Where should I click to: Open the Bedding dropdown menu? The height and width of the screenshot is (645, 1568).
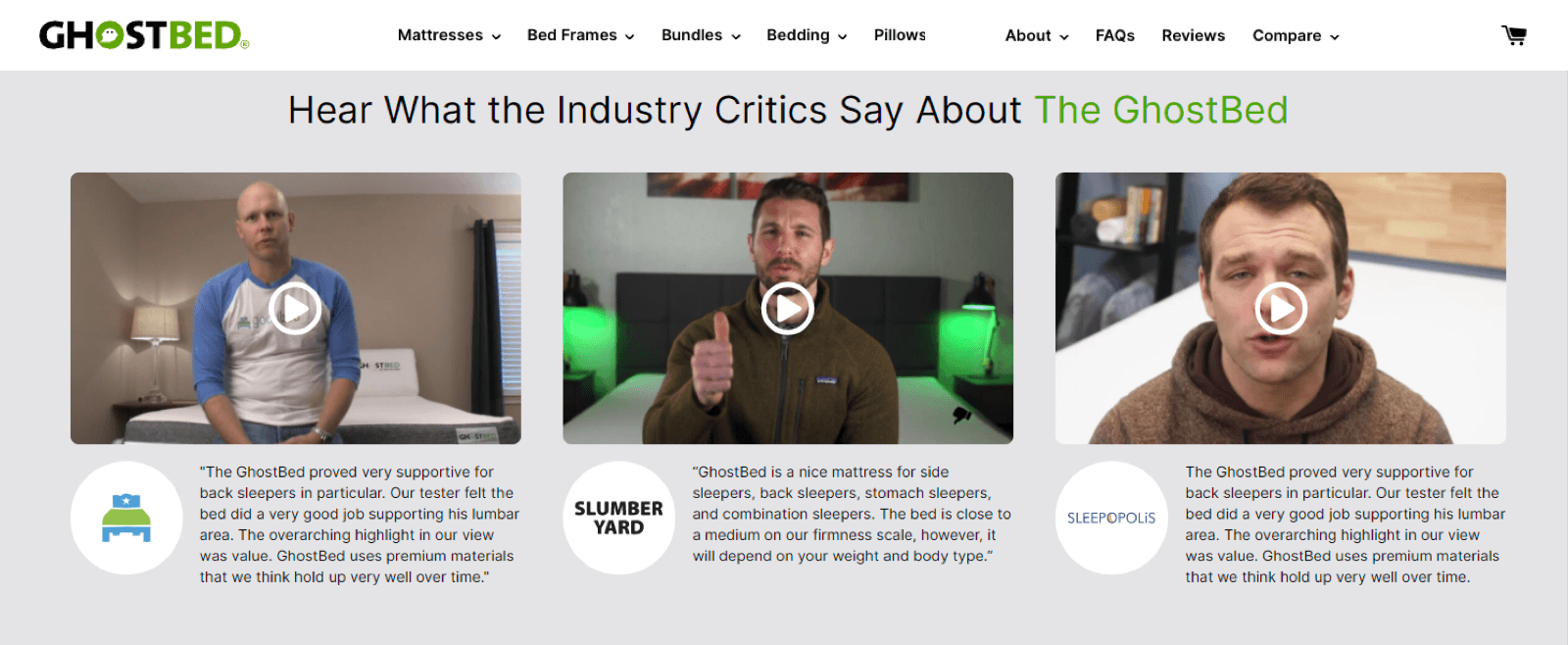pos(807,35)
